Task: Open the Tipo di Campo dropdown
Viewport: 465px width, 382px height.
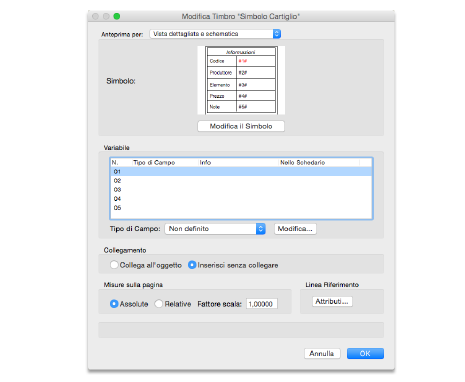Action: (x=215, y=229)
